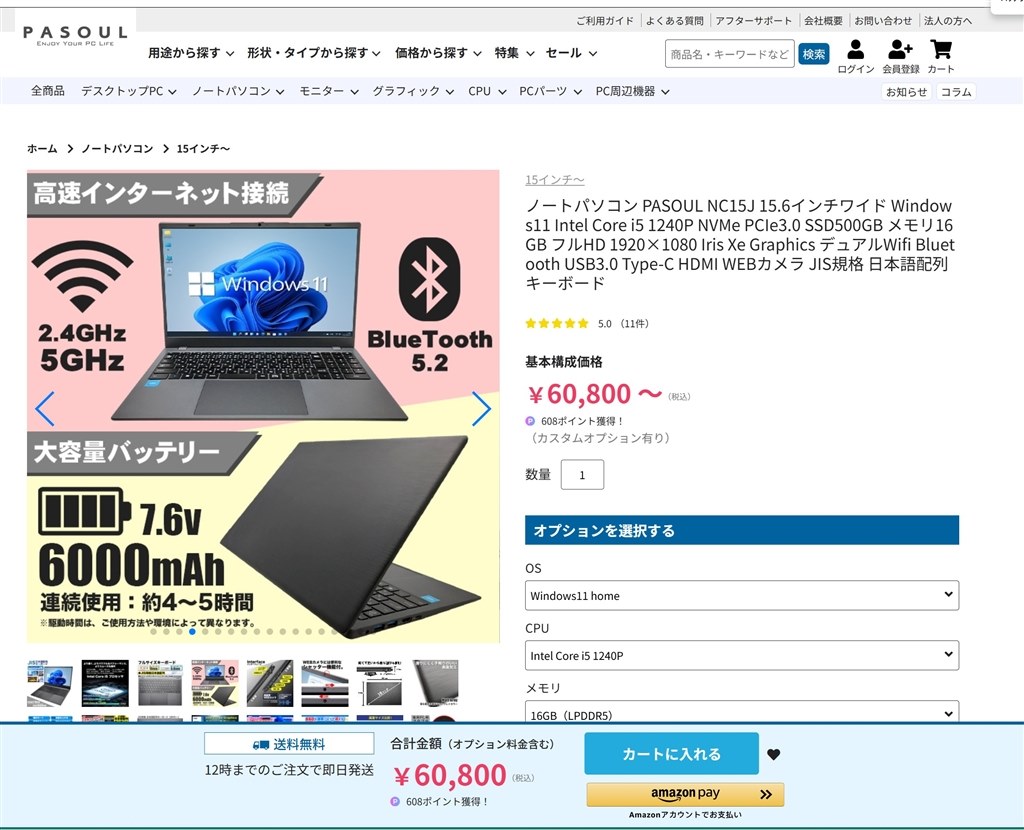Image resolution: width=1024 pixels, height=830 pixels.
Task: Show next product image arrow
Action: click(x=481, y=409)
